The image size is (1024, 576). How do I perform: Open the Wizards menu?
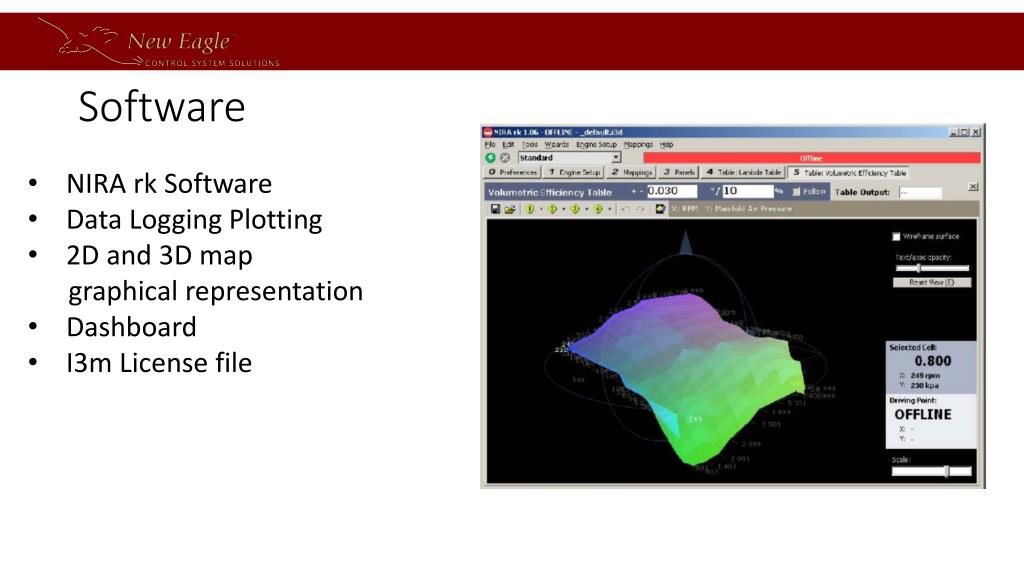[x=556, y=144]
